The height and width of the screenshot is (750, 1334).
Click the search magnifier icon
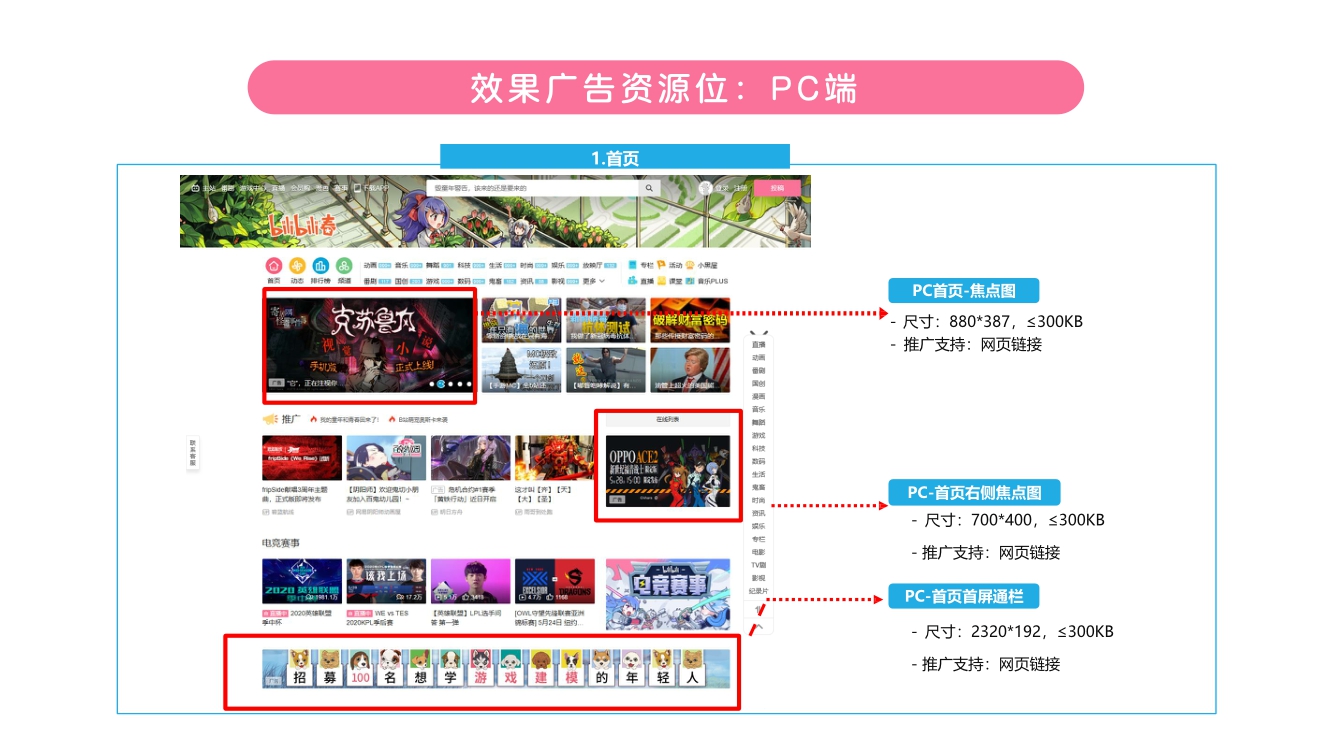point(650,188)
